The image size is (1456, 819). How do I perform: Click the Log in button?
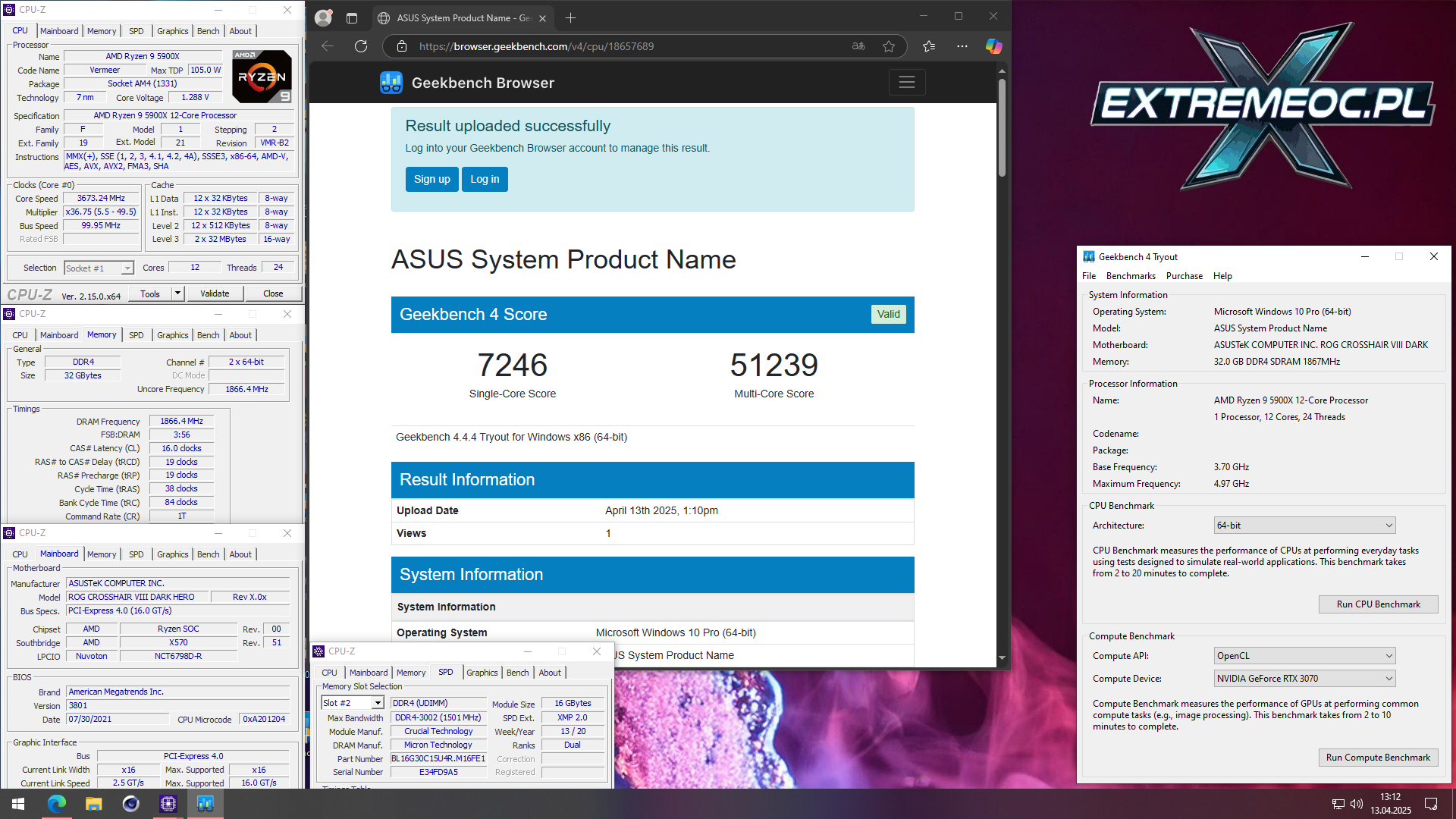click(x=485, y=180)
